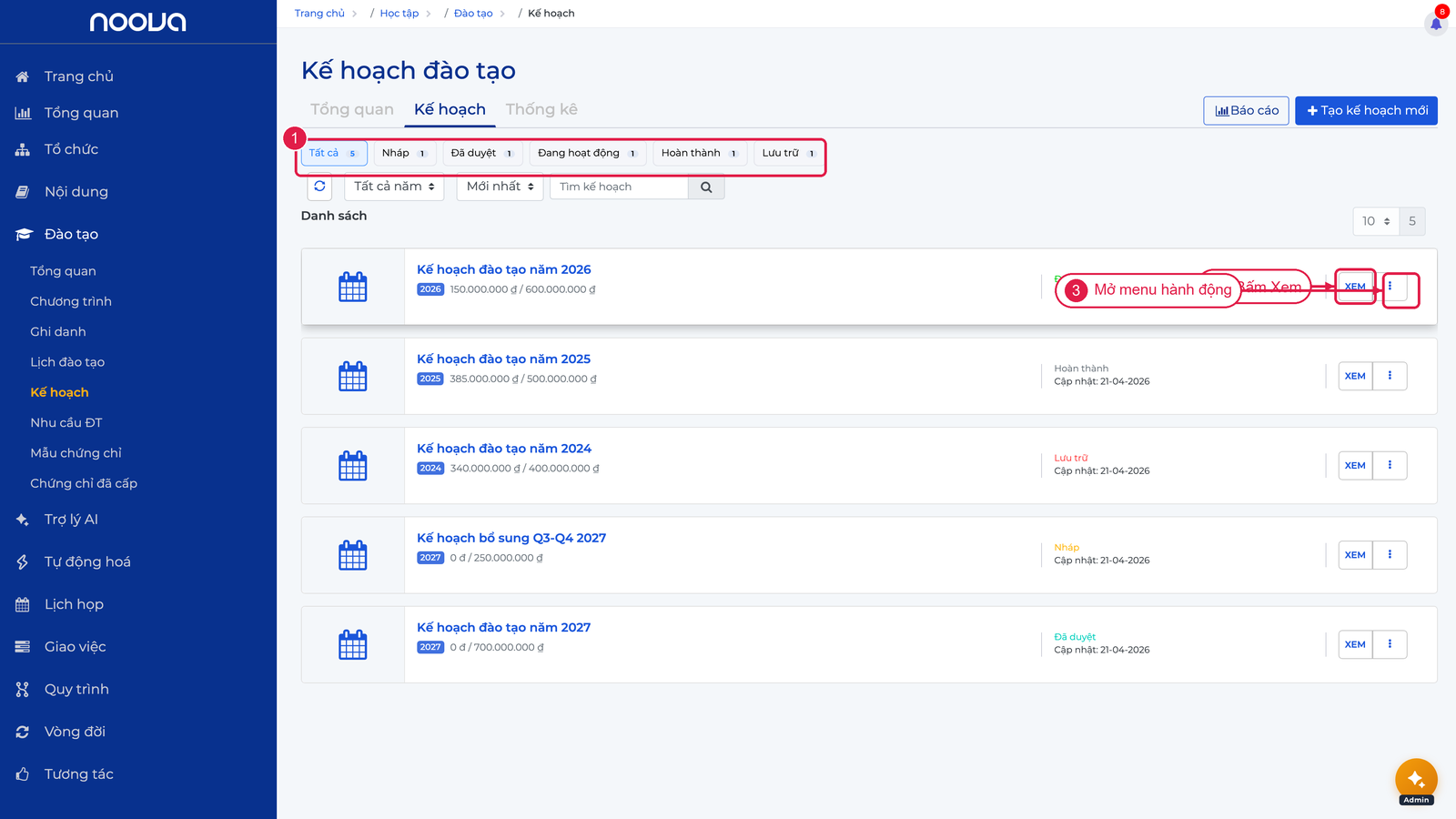Switch to the Thống kê tab
Viewport: 1456px width, 819px height.
(541, 109)
